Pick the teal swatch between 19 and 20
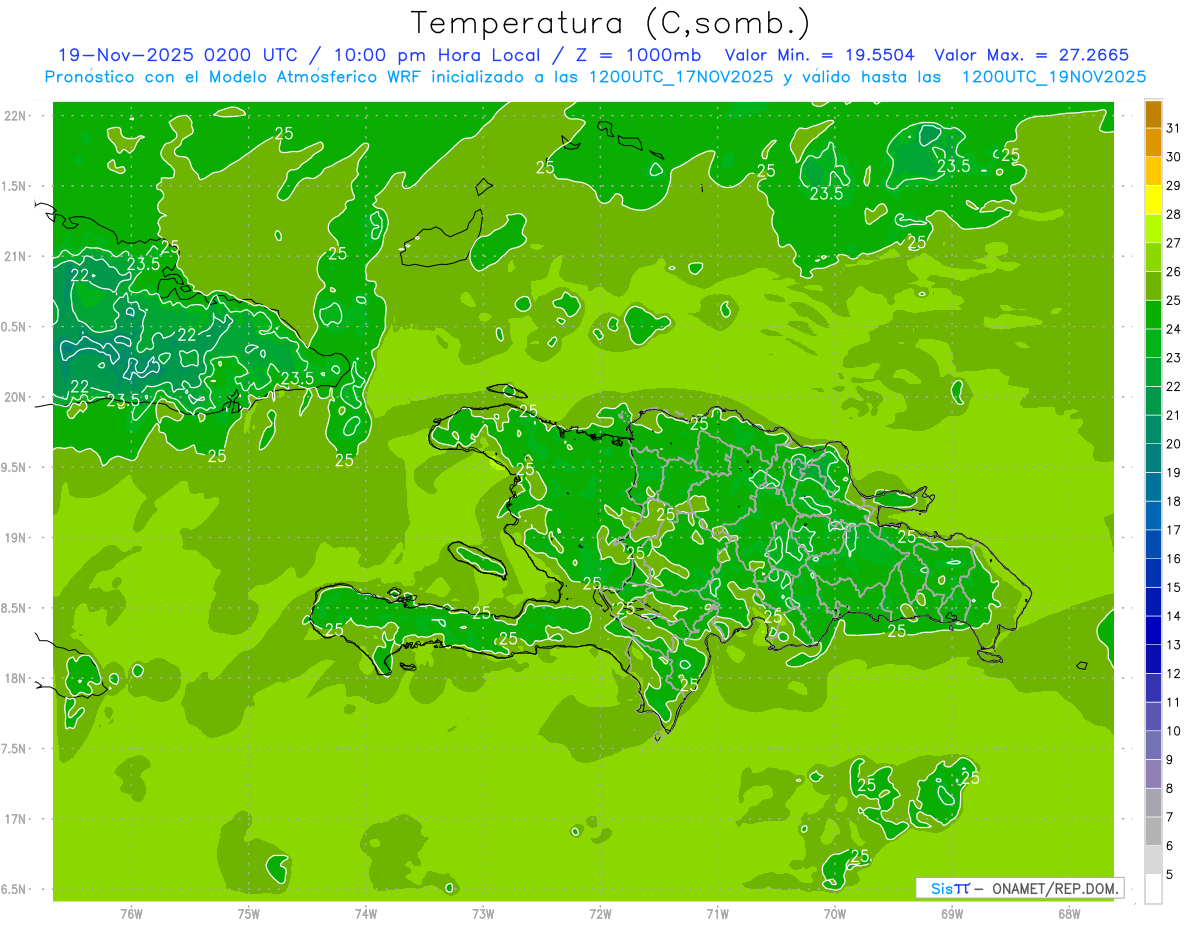 pyautogui.click(x=1153, y=459)
